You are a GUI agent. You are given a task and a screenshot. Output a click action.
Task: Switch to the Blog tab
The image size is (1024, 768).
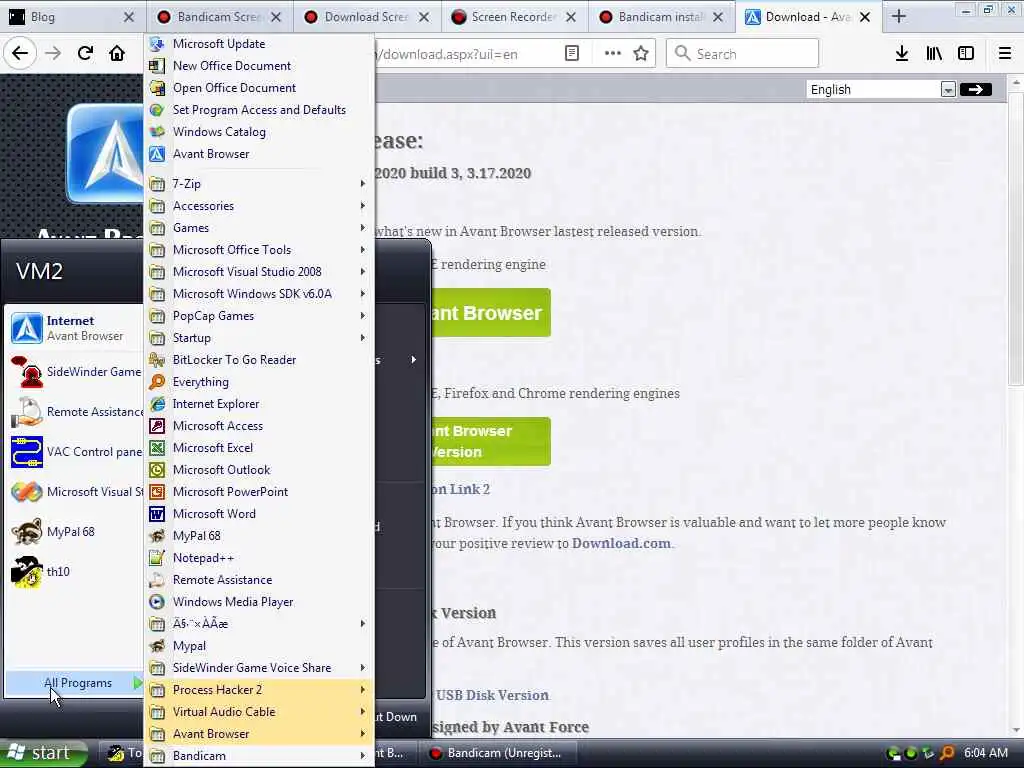(x=65, y=17)
